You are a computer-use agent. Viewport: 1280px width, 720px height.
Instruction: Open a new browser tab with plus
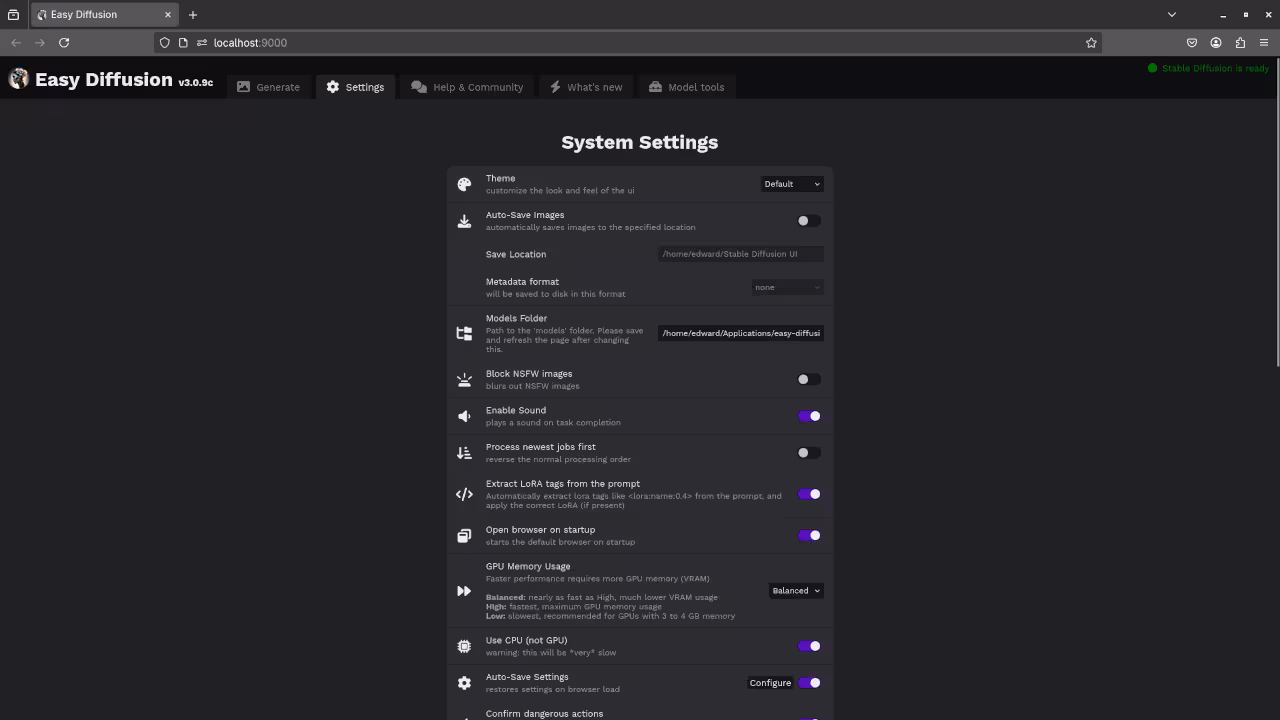(x=193, y=14)
